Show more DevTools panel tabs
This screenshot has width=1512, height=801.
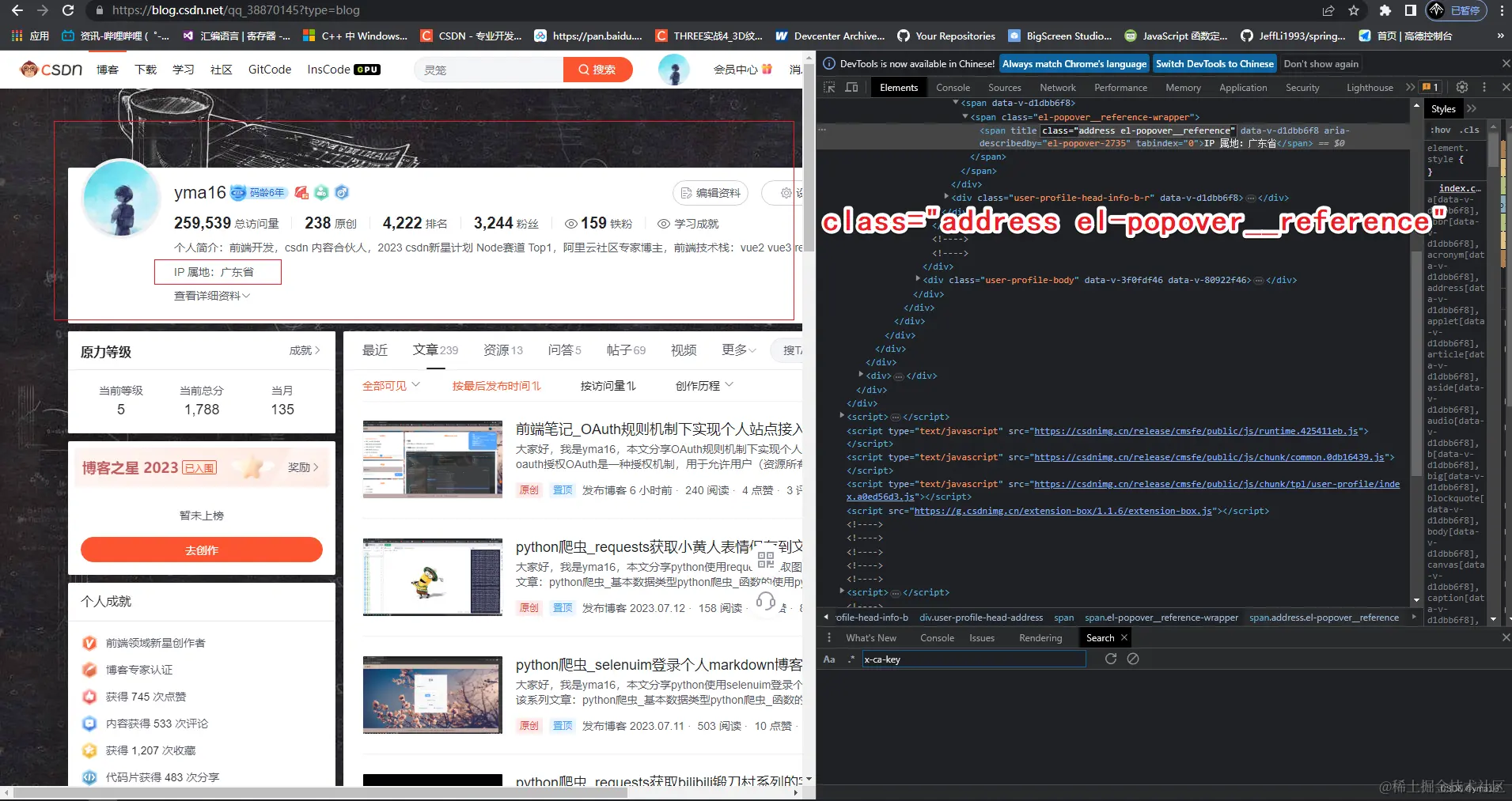1410,87
